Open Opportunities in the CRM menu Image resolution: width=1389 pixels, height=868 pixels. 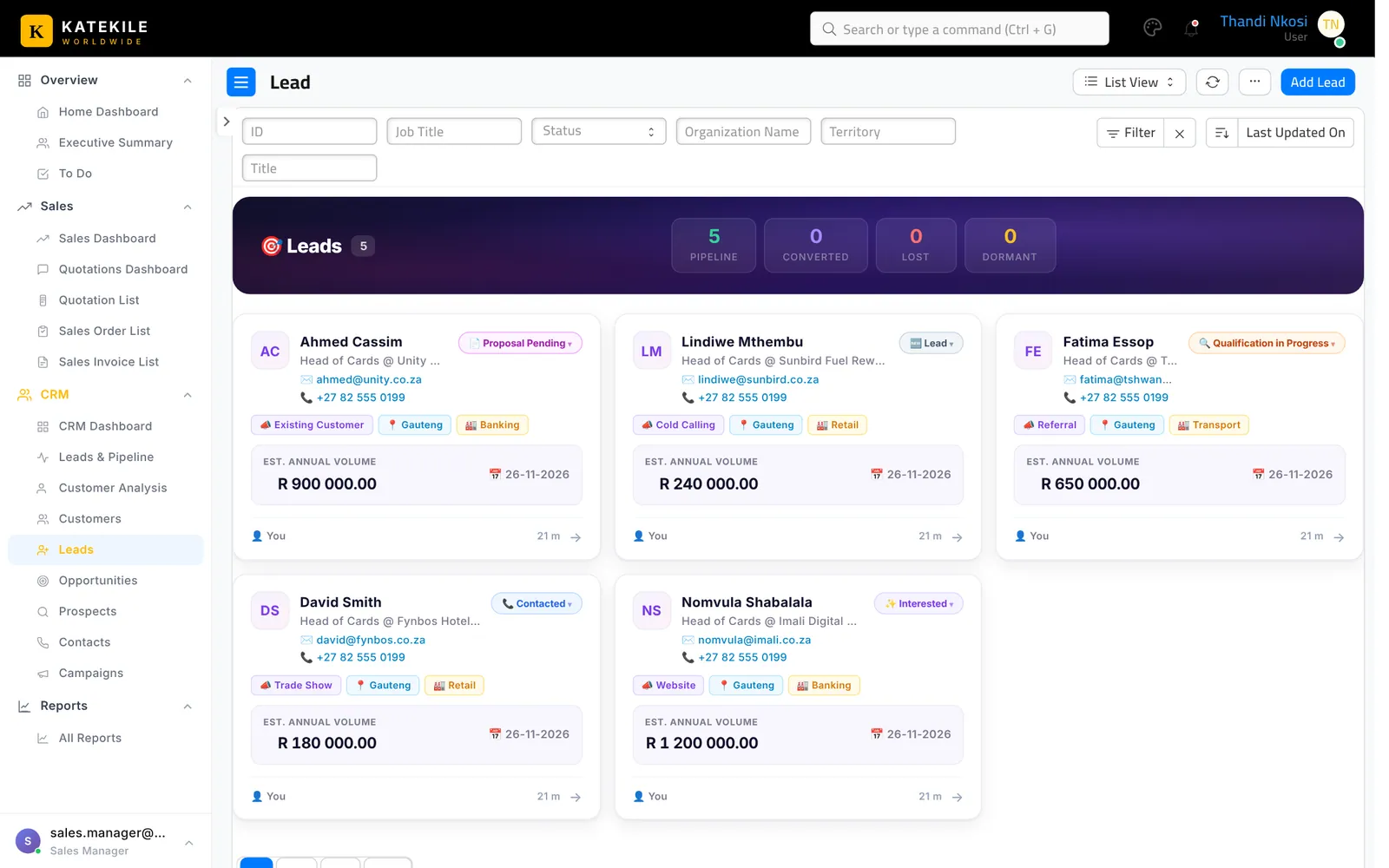pos(98,581)
